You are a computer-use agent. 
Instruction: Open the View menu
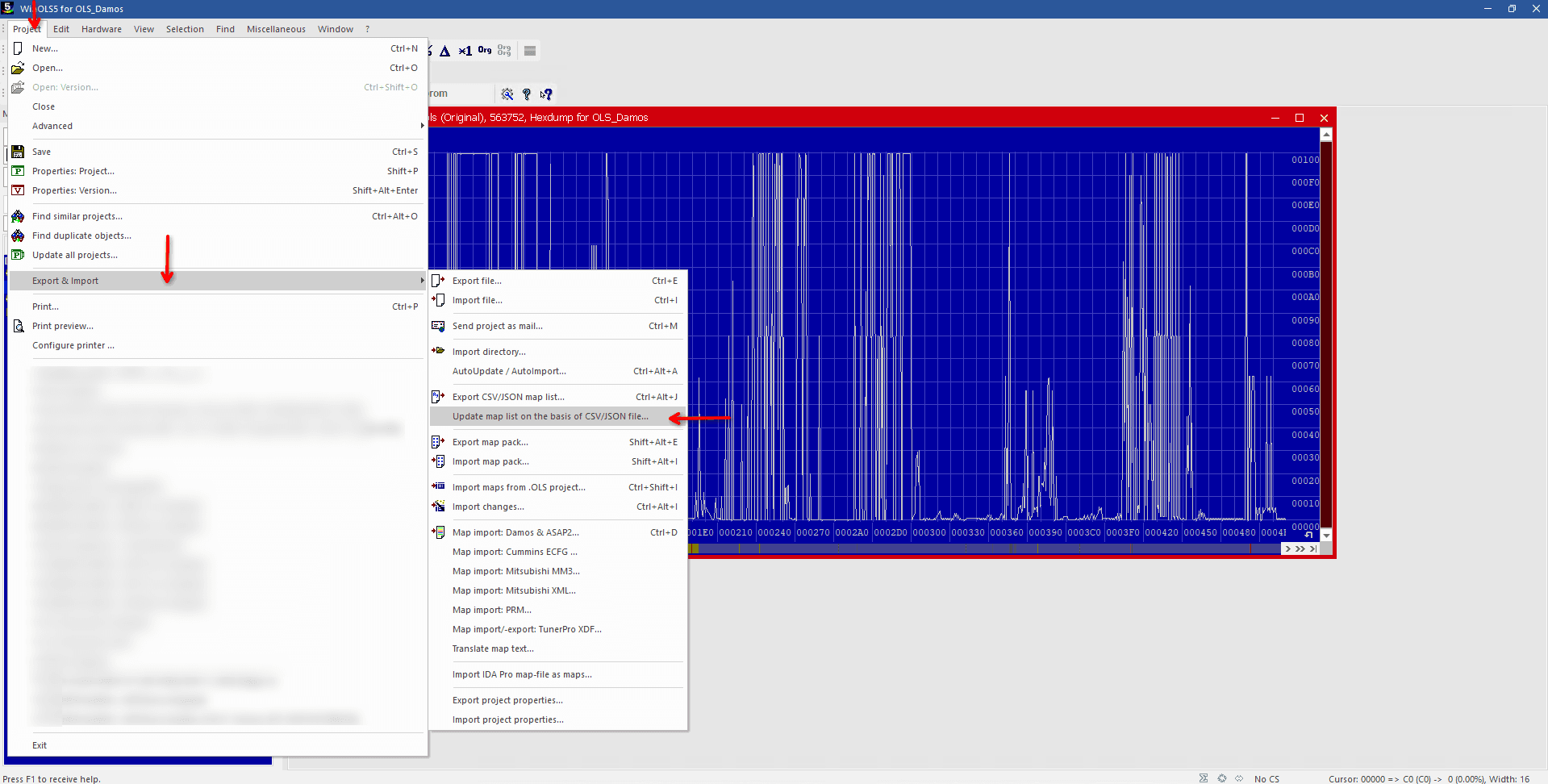point(144,29)
